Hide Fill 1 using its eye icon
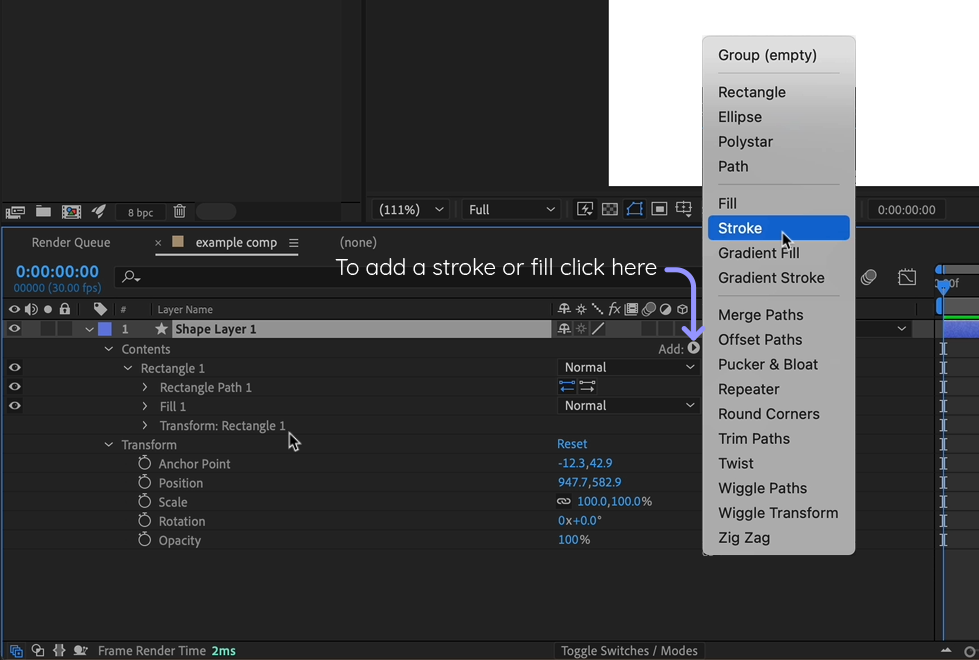Viewport: 979px width, 660px height. (14, 405)
